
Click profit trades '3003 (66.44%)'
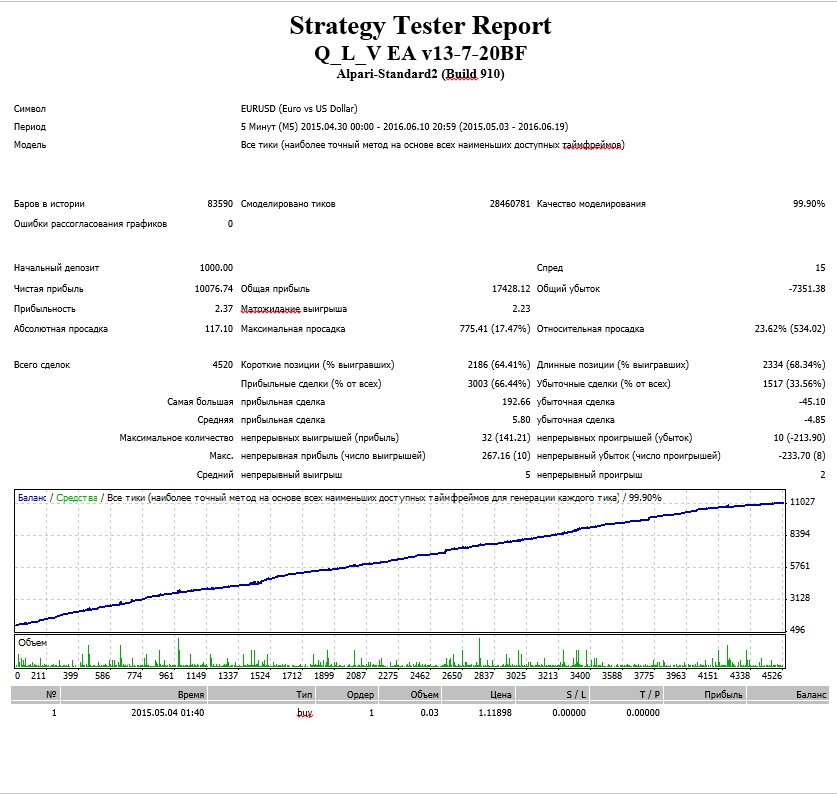click(499, 383)
